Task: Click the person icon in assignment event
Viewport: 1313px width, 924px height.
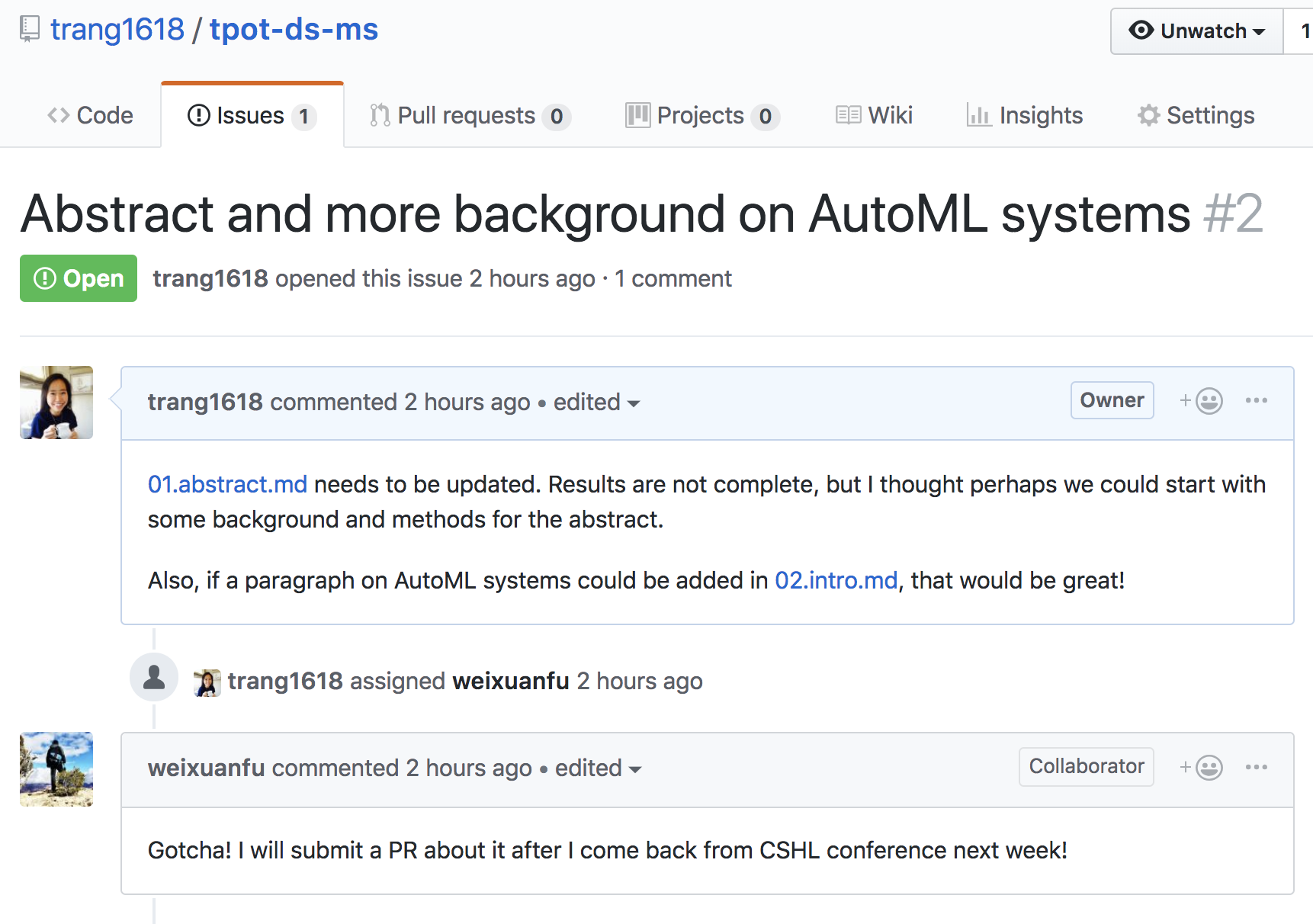Action: 154,677
